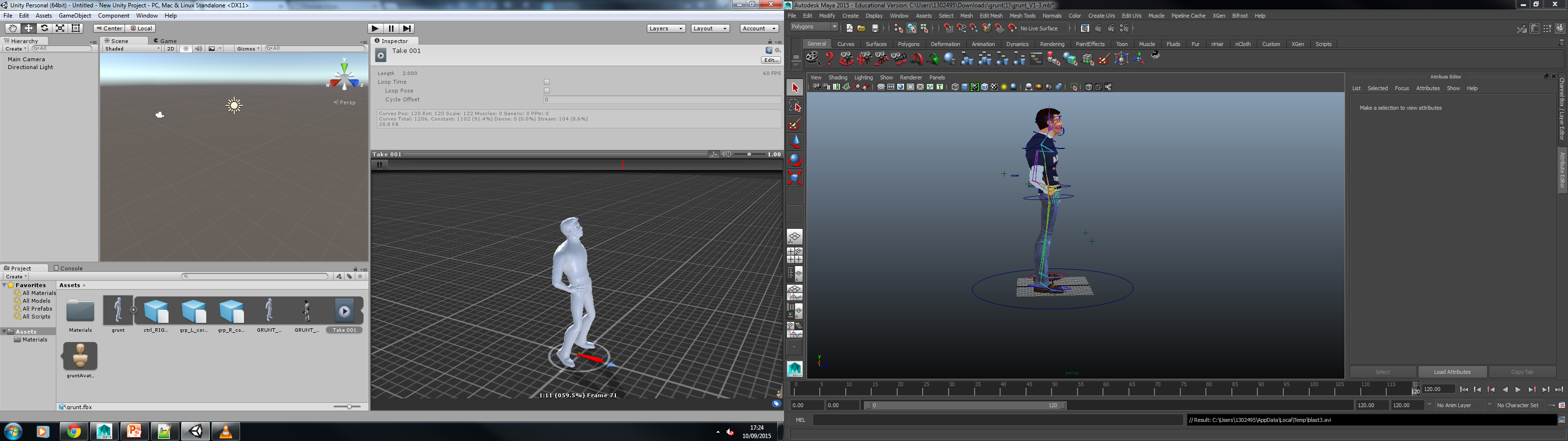
Task: Select the Move tool in Unity toolbar
Action: pyautogui.click(x=28, y=28)
